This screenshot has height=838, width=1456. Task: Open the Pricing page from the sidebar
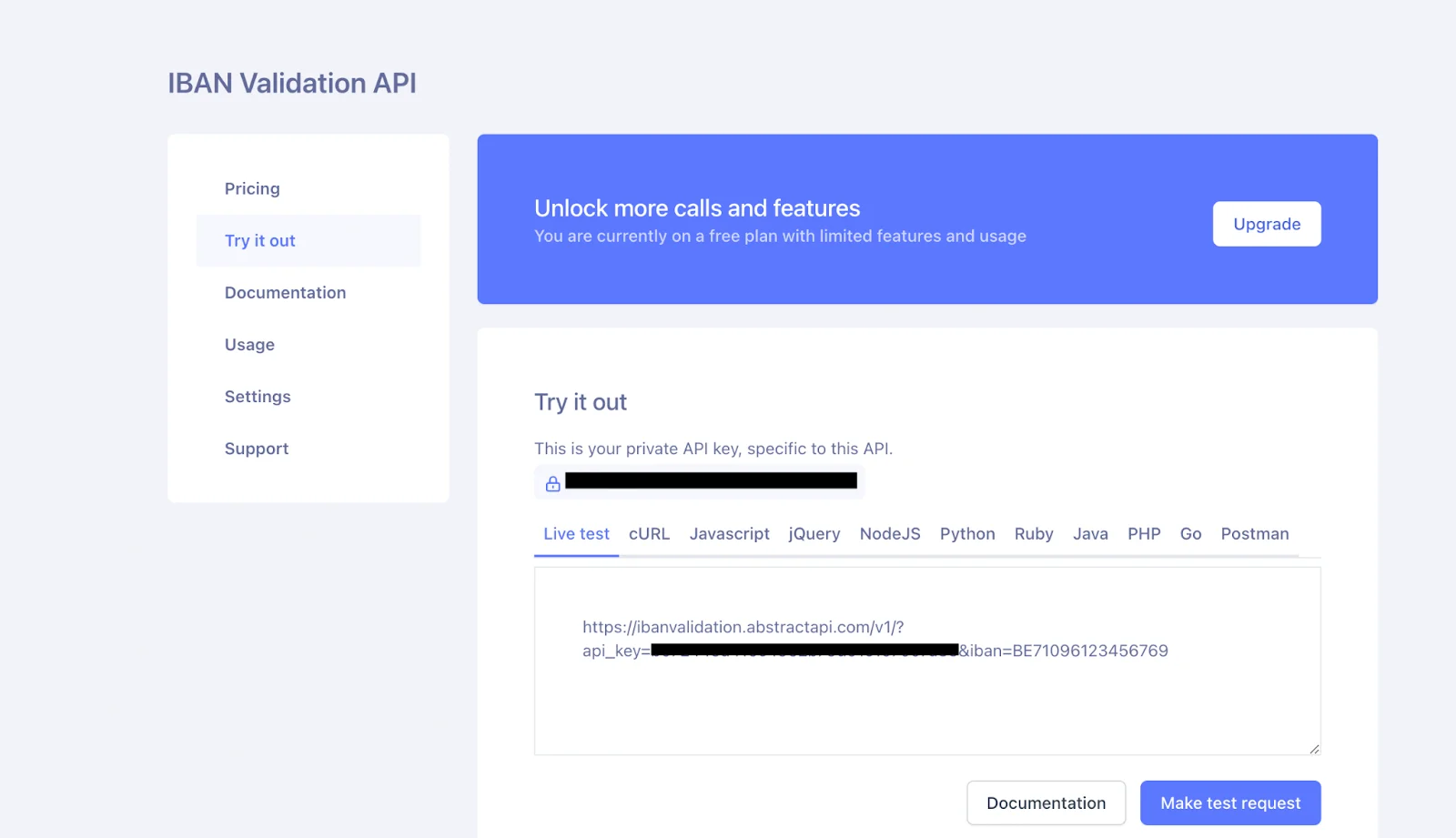[x=252, y=188]
